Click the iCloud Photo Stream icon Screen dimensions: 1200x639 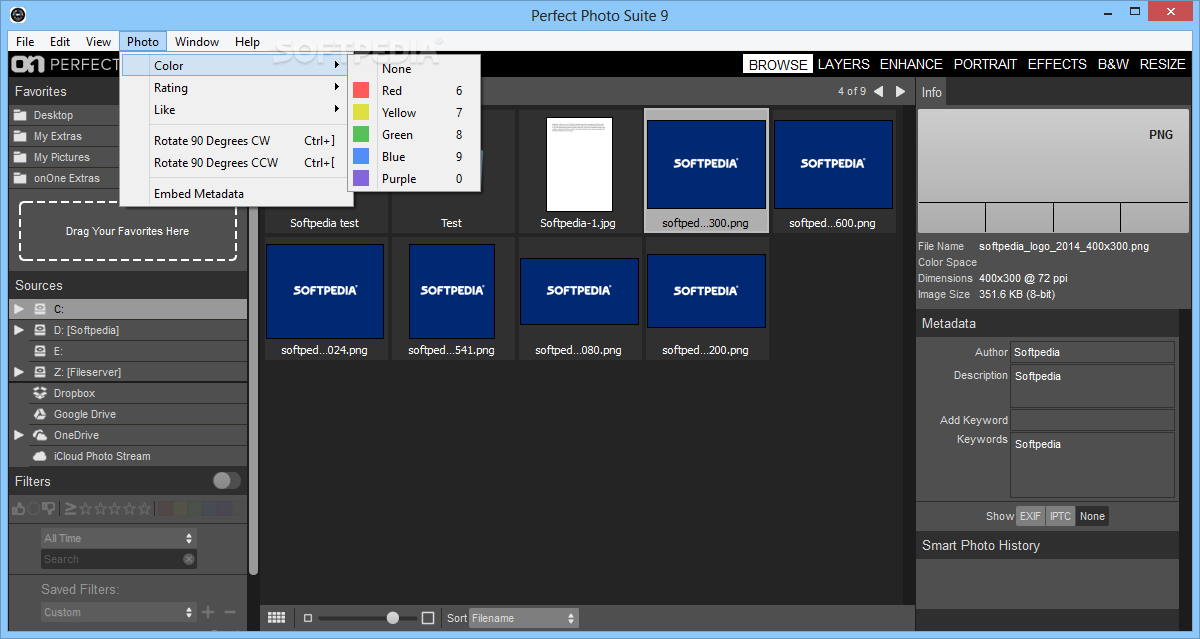click(x=40, y=456)
